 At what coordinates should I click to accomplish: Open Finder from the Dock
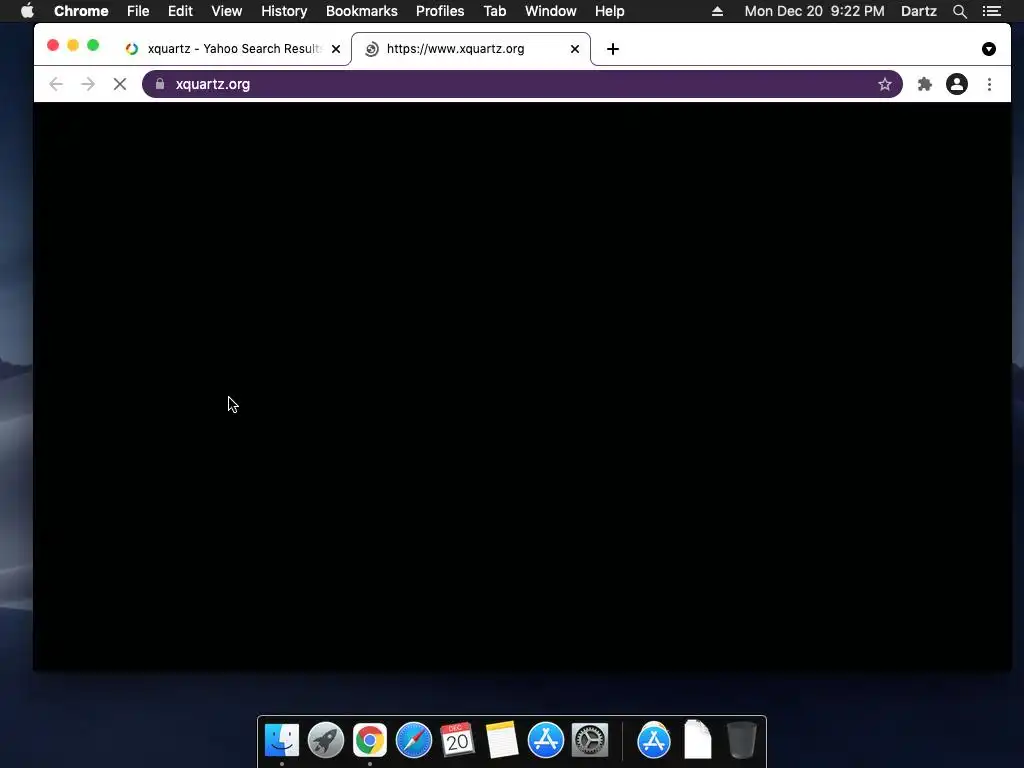pos(282,740)
